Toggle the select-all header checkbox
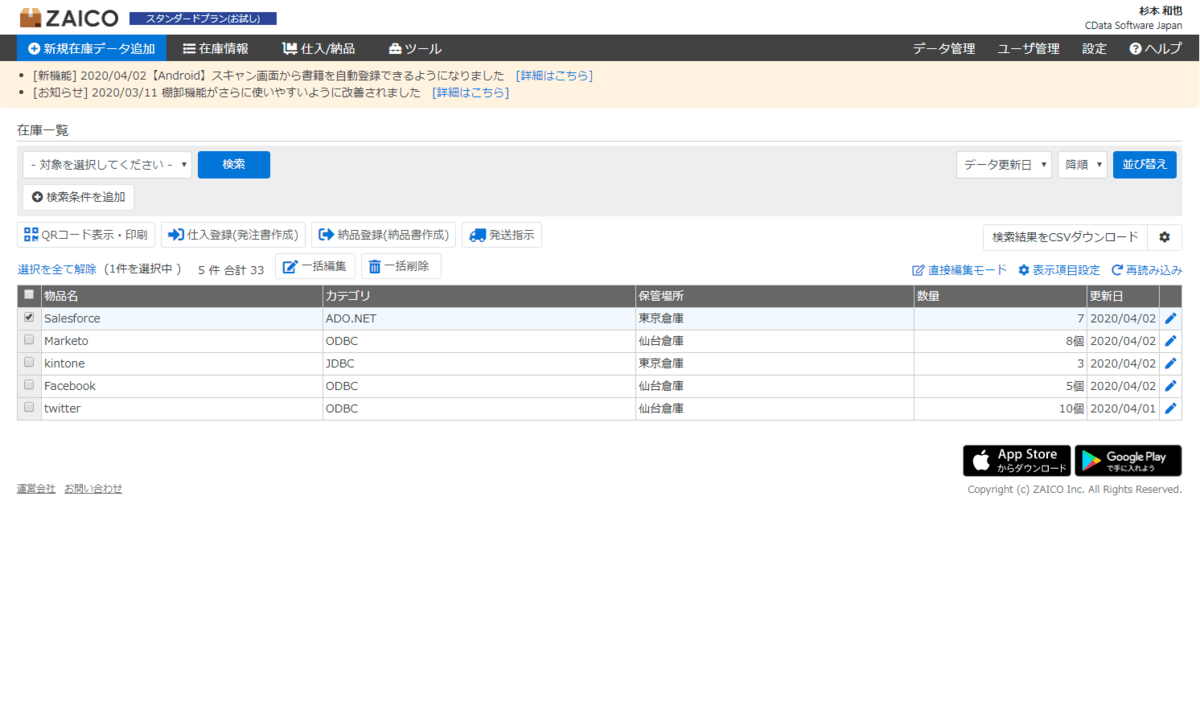 29,295
